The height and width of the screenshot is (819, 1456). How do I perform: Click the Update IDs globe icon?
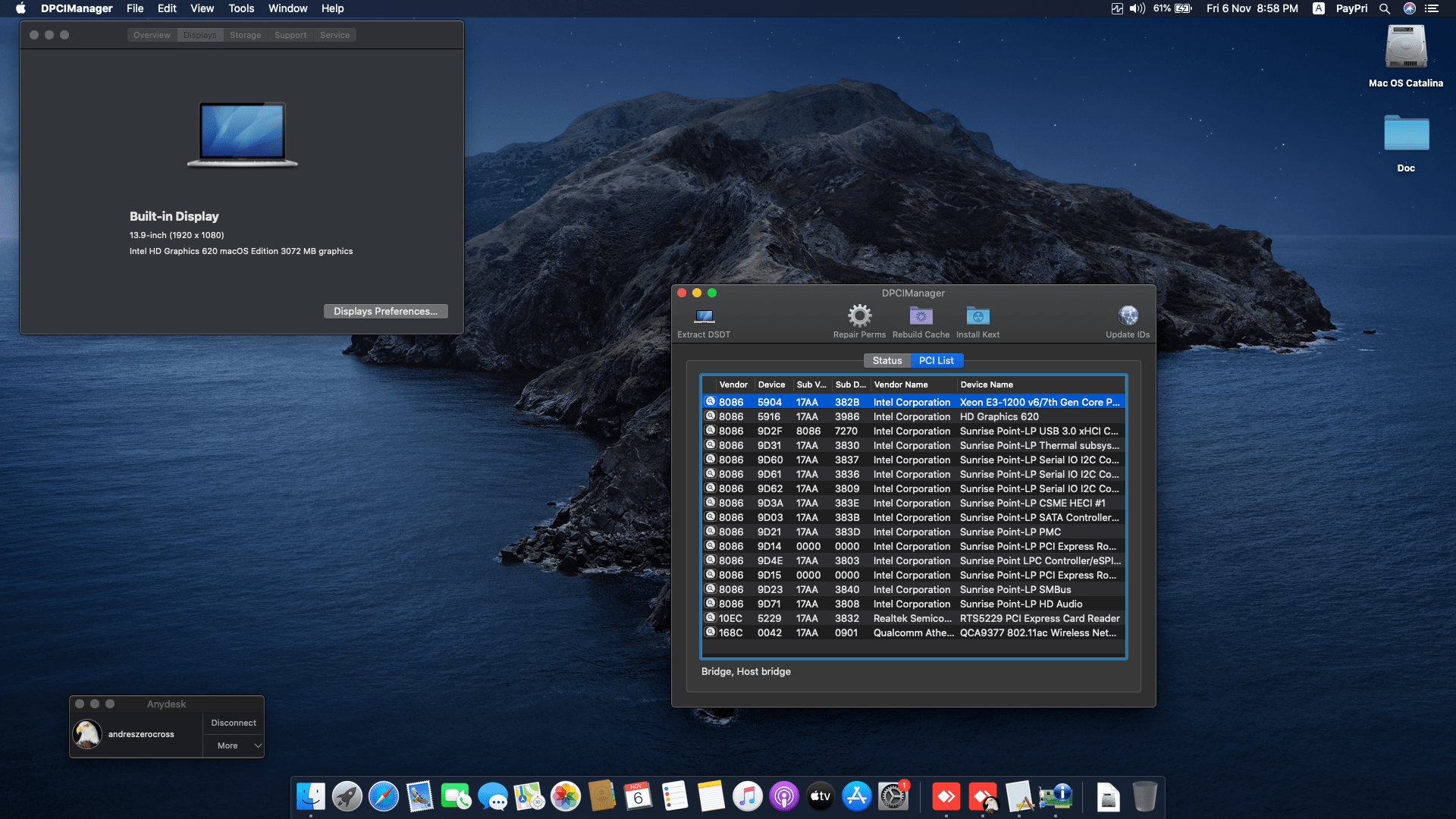1128,315
